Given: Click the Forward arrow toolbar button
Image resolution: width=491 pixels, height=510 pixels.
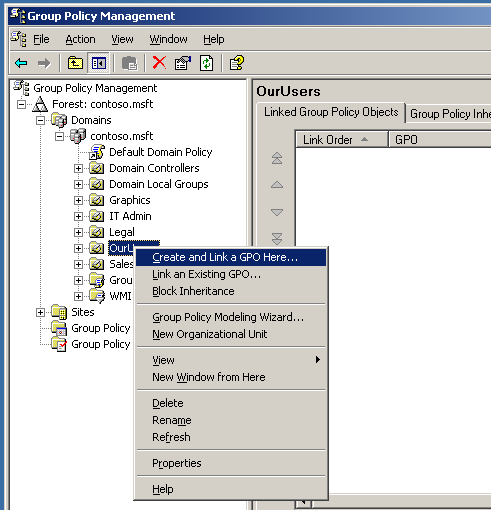Looking at the screenshot, I should pos(44,63).
